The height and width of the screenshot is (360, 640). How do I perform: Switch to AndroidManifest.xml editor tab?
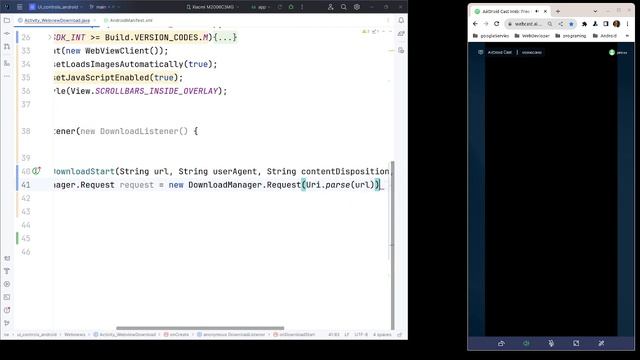128,20
